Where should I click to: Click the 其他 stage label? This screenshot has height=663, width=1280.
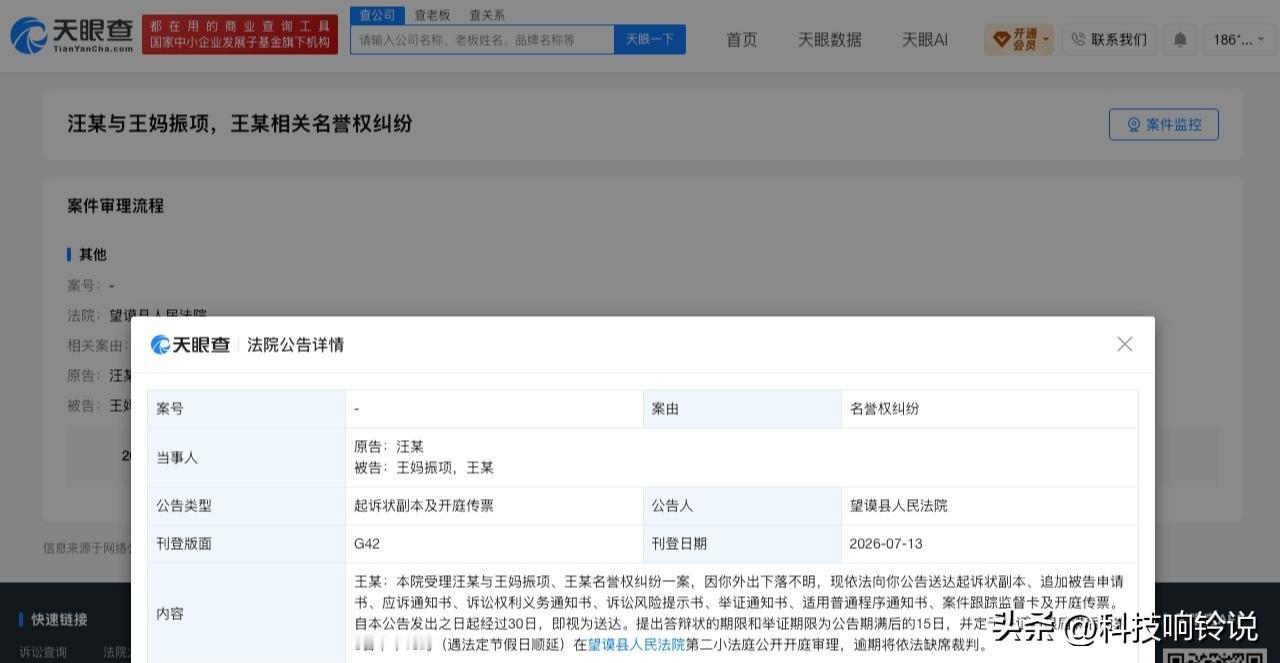point(92,255)
